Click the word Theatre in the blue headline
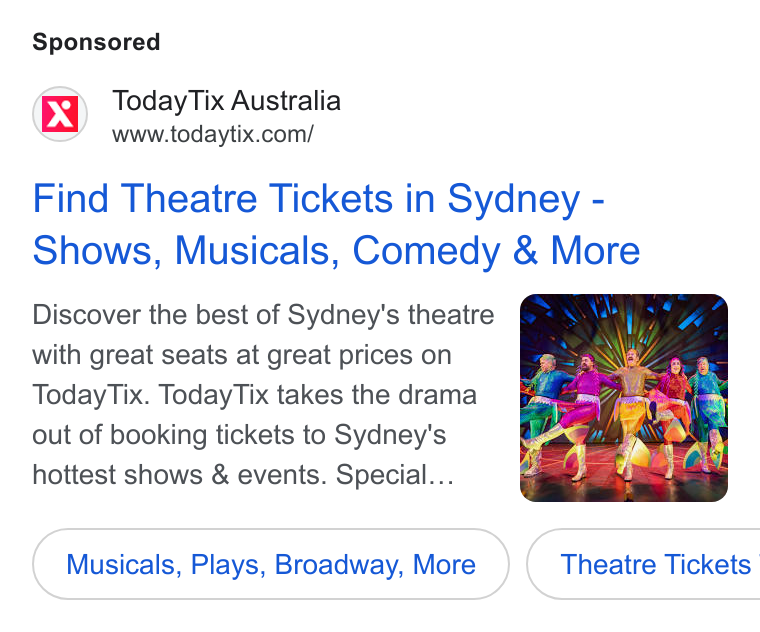The width and height of the screenshot is (760, 632). point(189,198)
